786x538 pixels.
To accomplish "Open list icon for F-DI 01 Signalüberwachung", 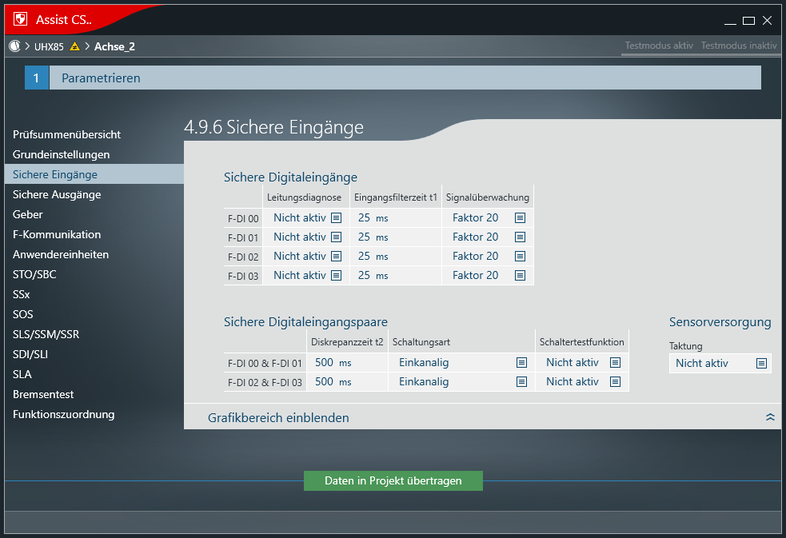I will click(x=520, y=237).
